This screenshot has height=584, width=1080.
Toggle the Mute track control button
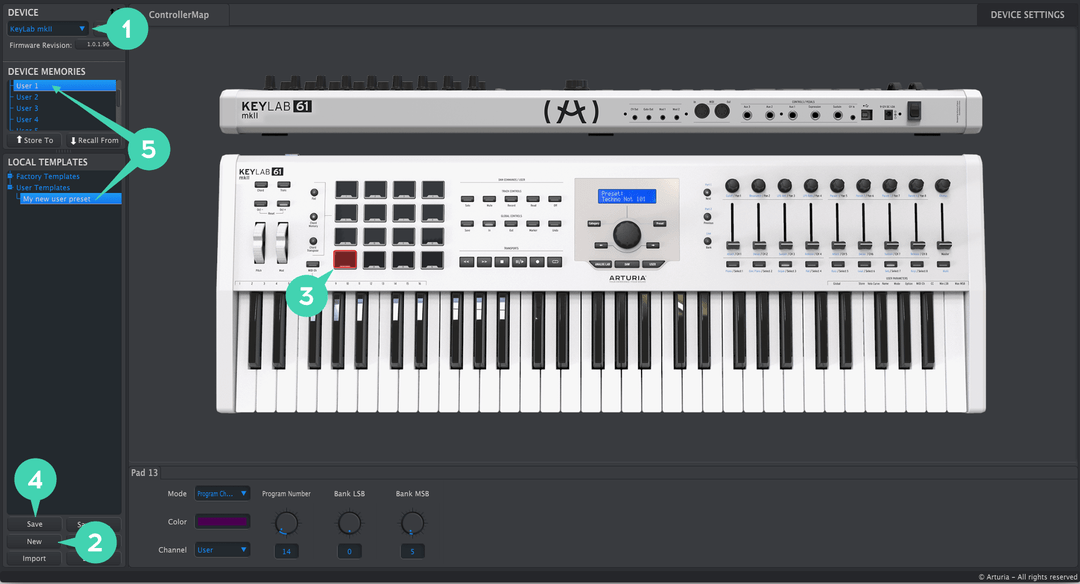[x=489, y=199]
